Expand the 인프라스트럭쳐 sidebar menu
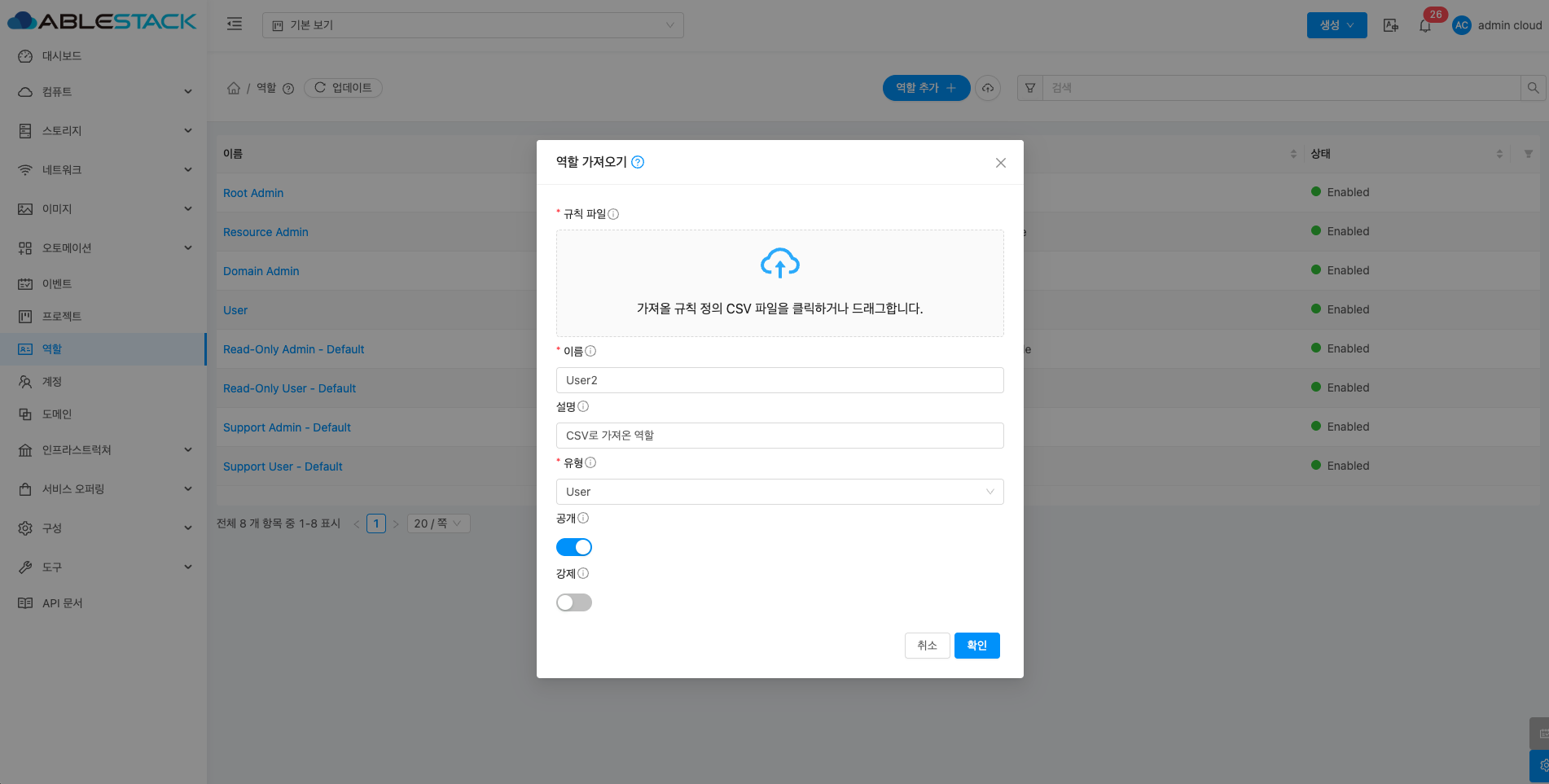This screenshot has height=784, width=1549. pyautogui.click(x=103, y=450)
